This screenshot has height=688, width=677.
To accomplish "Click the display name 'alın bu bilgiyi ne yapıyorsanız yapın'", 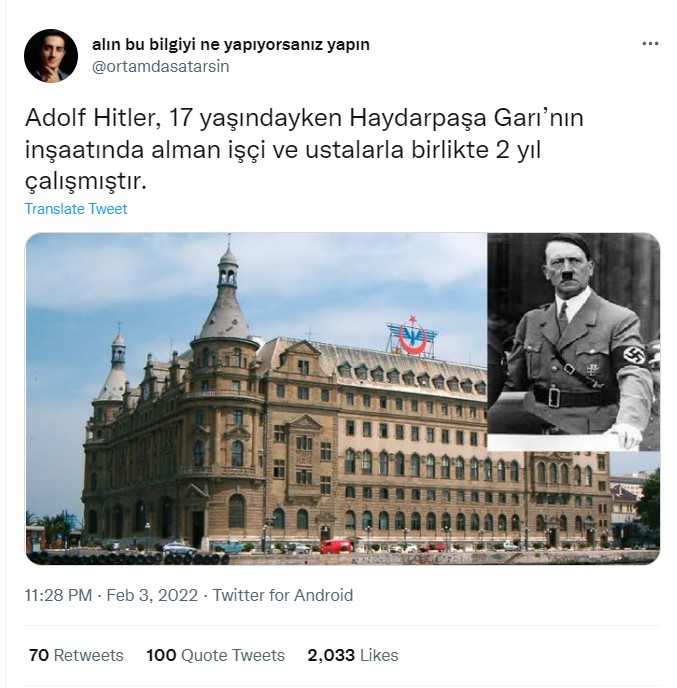I will (231, 44).
